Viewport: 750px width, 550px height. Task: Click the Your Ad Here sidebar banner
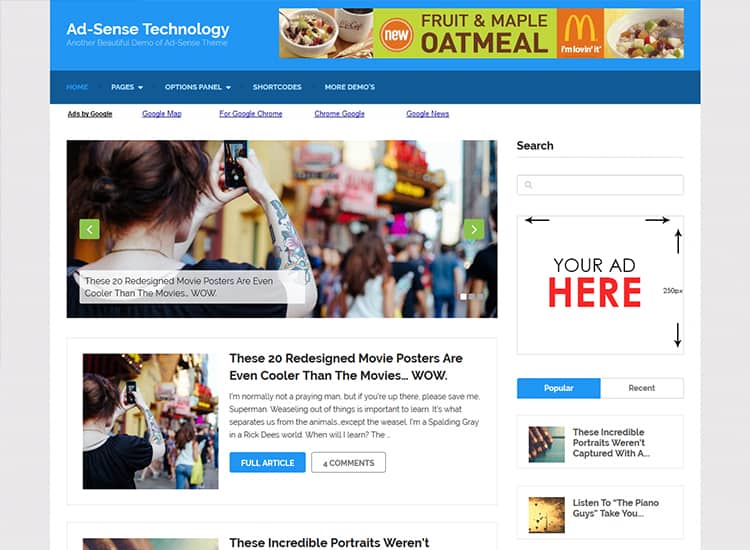(x=600, y=285)
